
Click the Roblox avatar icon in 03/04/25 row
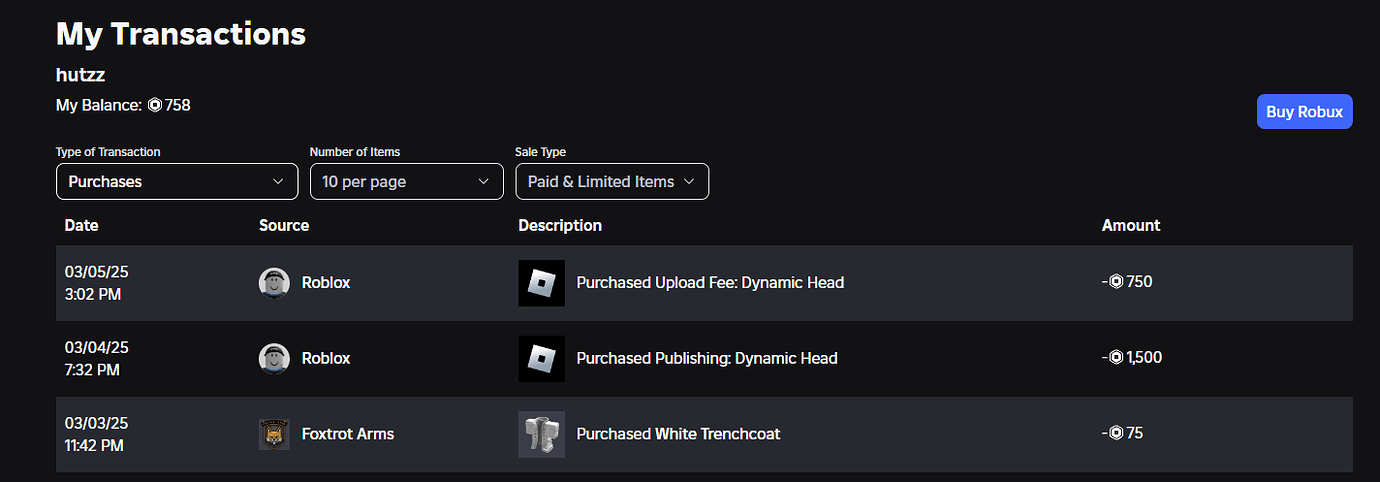click(274, 358)
